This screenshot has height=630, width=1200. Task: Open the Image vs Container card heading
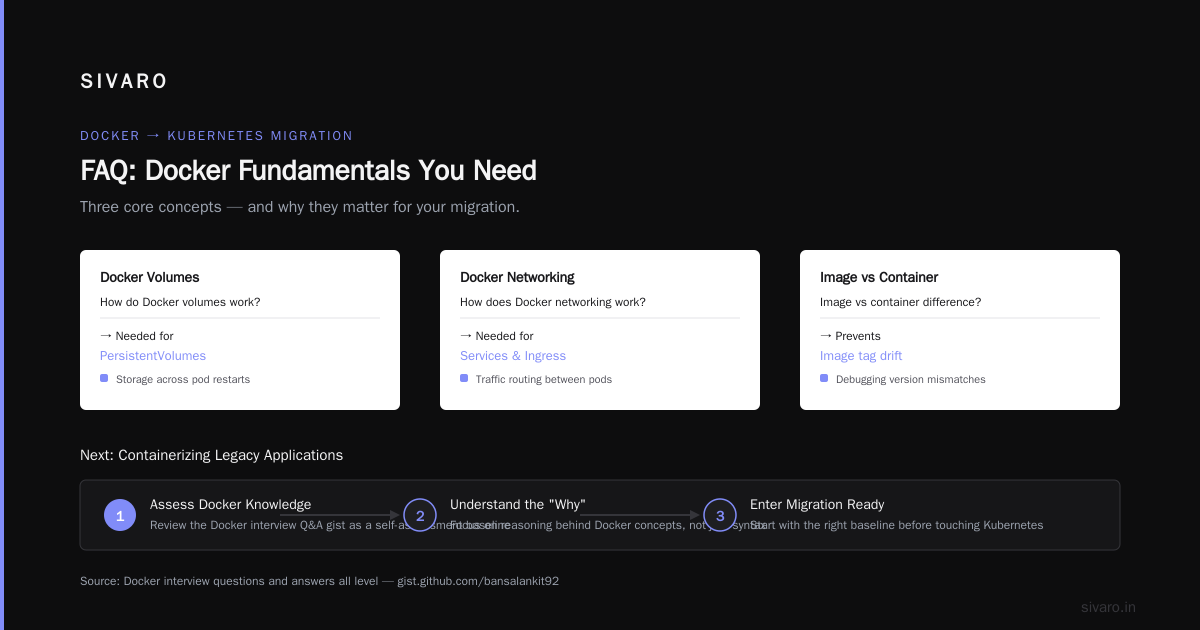click(x=879, y=277)
